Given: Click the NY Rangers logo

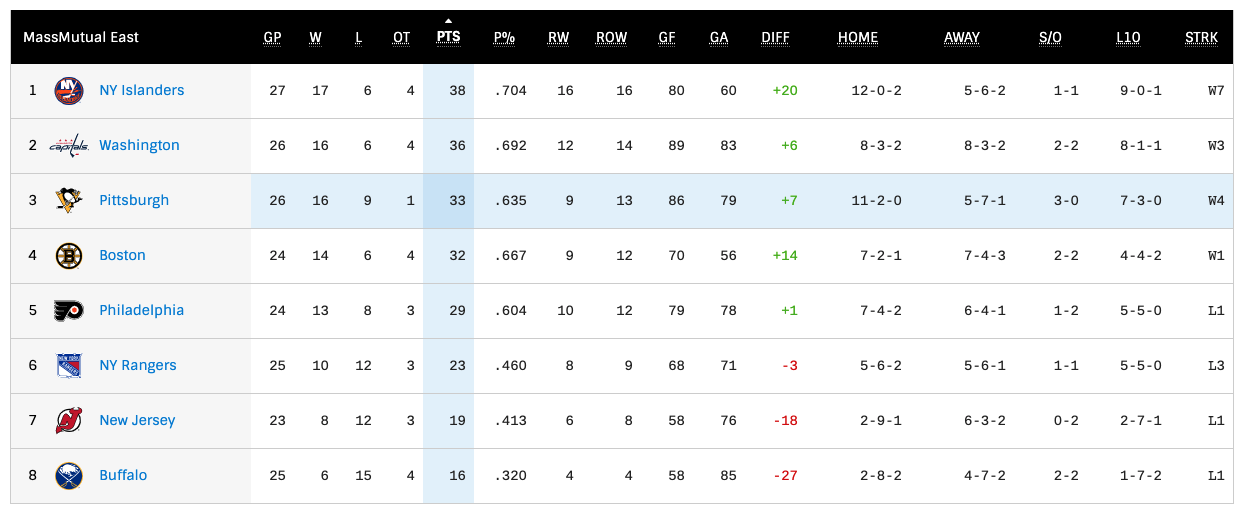Looking at the screenshot, I should click(69, 366).
